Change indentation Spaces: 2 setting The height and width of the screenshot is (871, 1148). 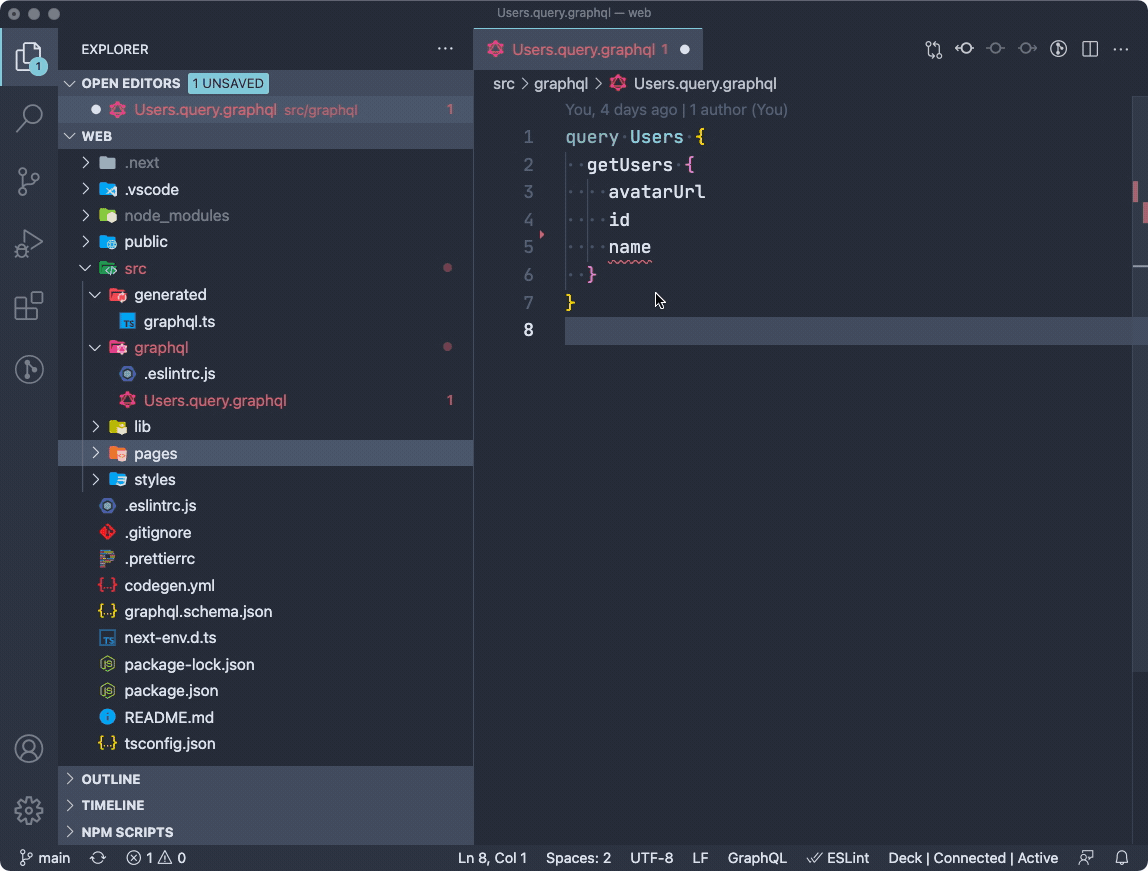pos(578,858)
